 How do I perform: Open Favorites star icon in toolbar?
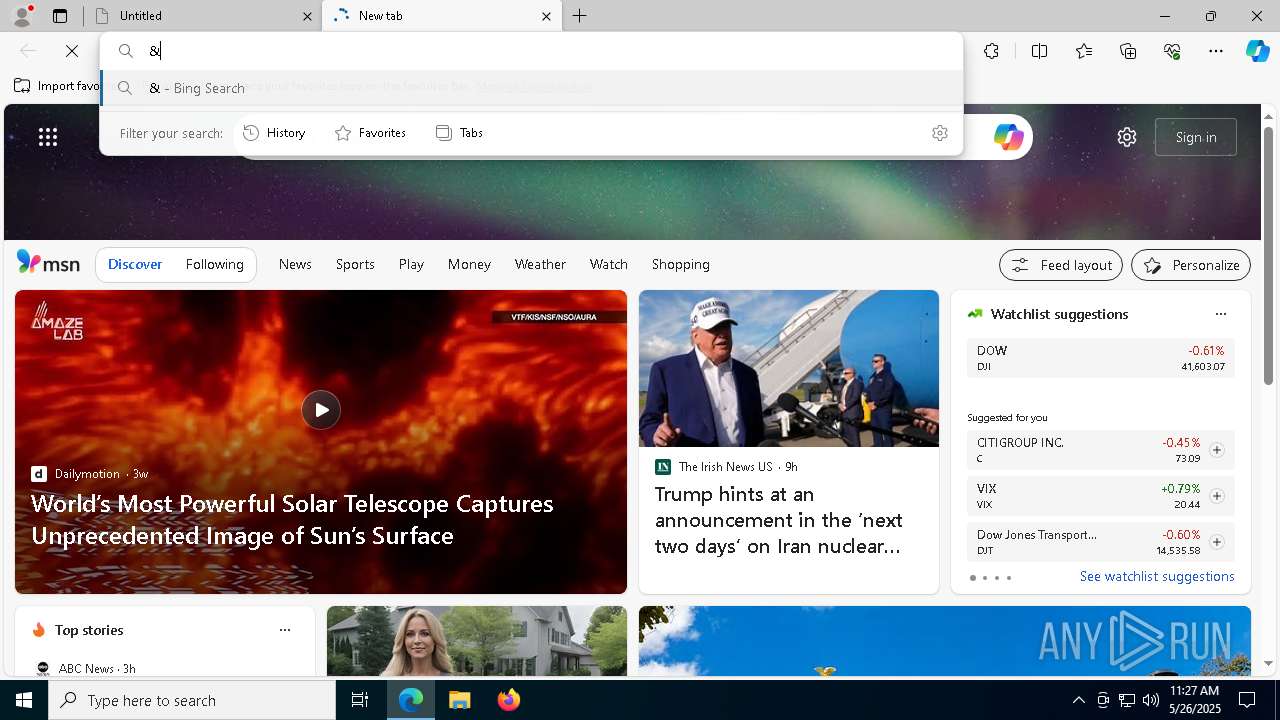[x=1084, y=51]
